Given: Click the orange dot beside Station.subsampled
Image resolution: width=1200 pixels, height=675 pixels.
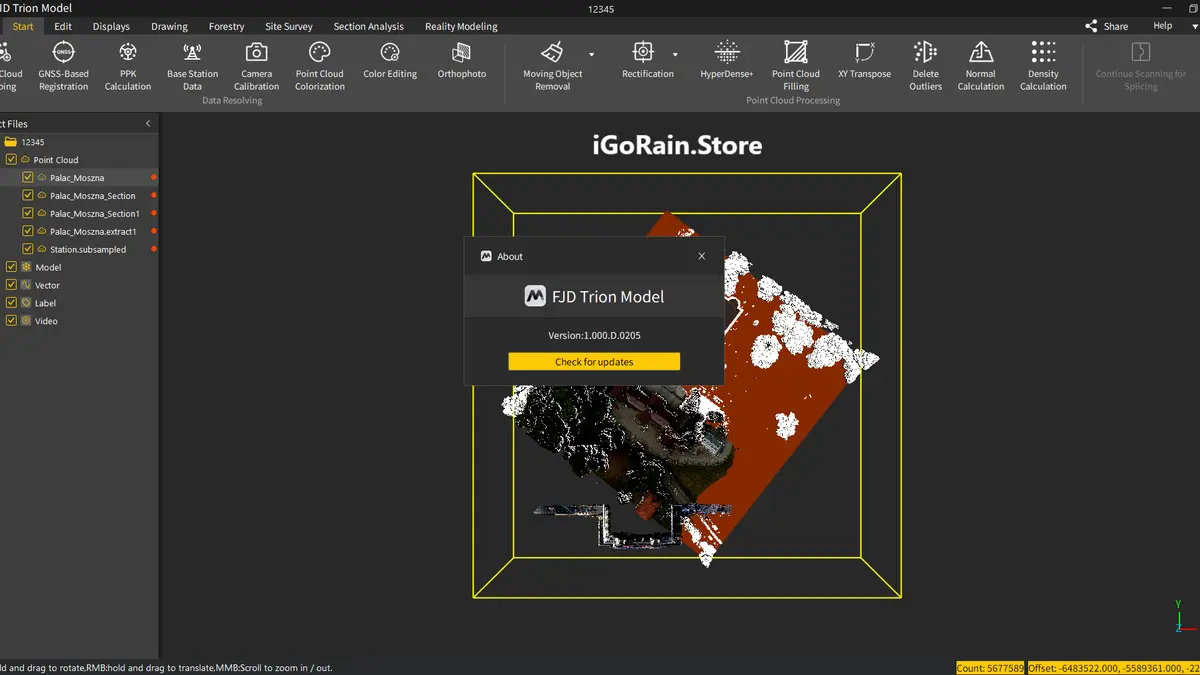Looking at the screenshot, I should point(153,249).
